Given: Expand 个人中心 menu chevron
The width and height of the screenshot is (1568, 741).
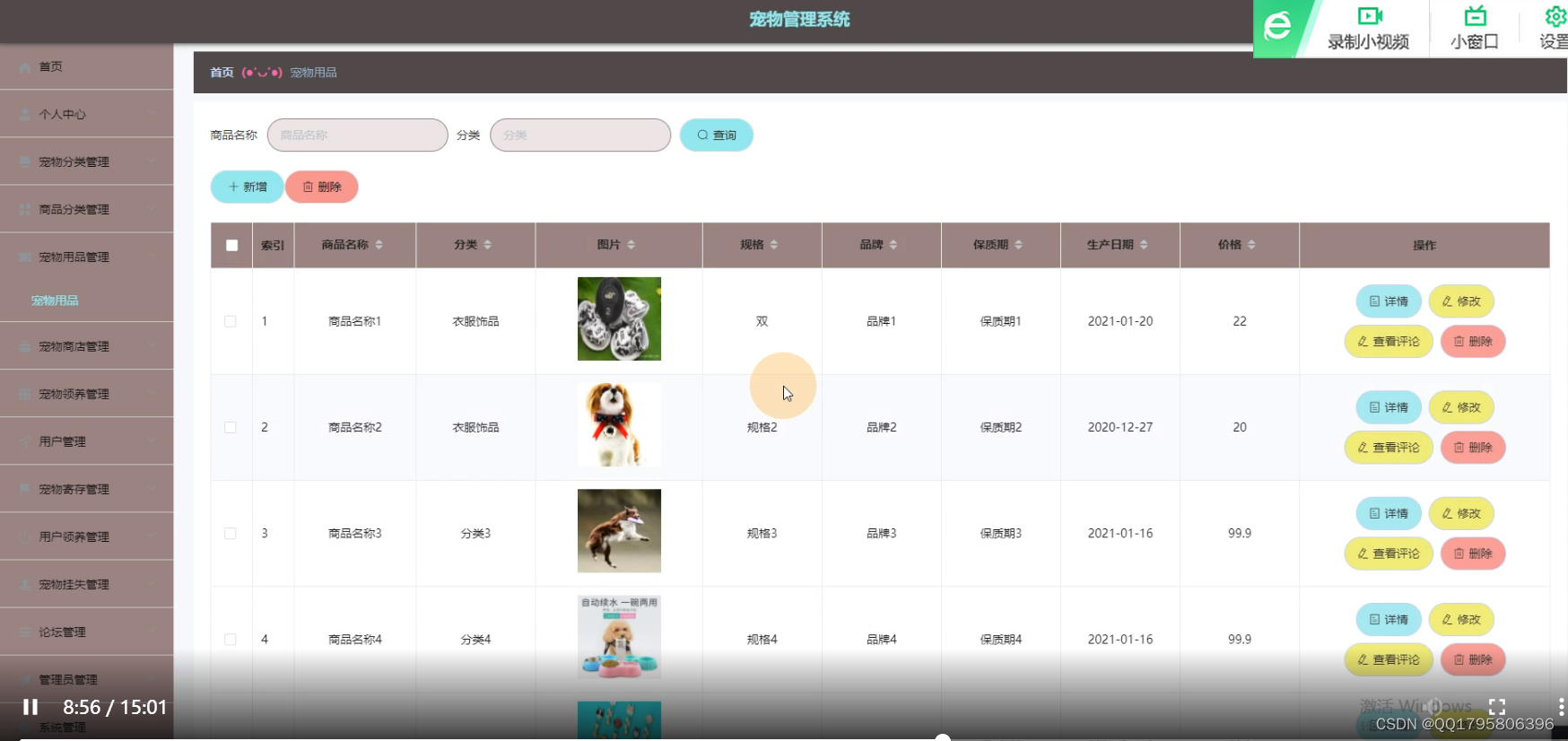Looking at the screenshot, I should point(152,115).
